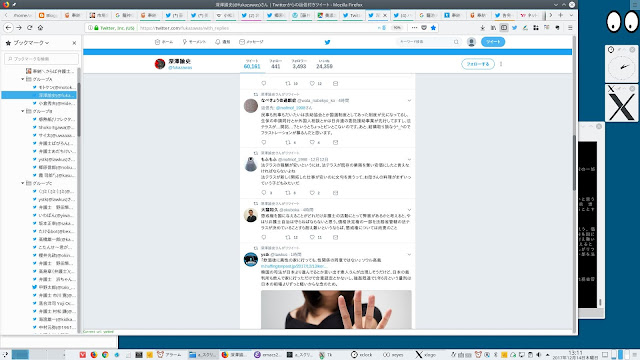Click the blue bookmark star in address bar
Image resolution: width=640 pixels, height=360 pixels.
[433, 28]
